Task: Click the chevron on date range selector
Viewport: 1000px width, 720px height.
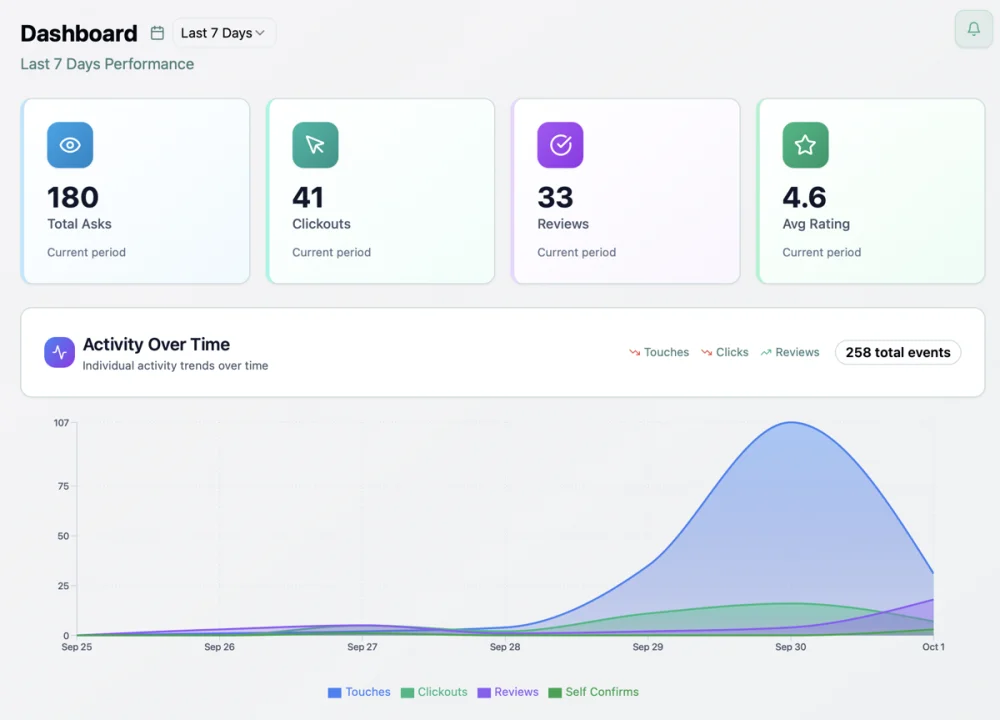Action: pos(260,33)
